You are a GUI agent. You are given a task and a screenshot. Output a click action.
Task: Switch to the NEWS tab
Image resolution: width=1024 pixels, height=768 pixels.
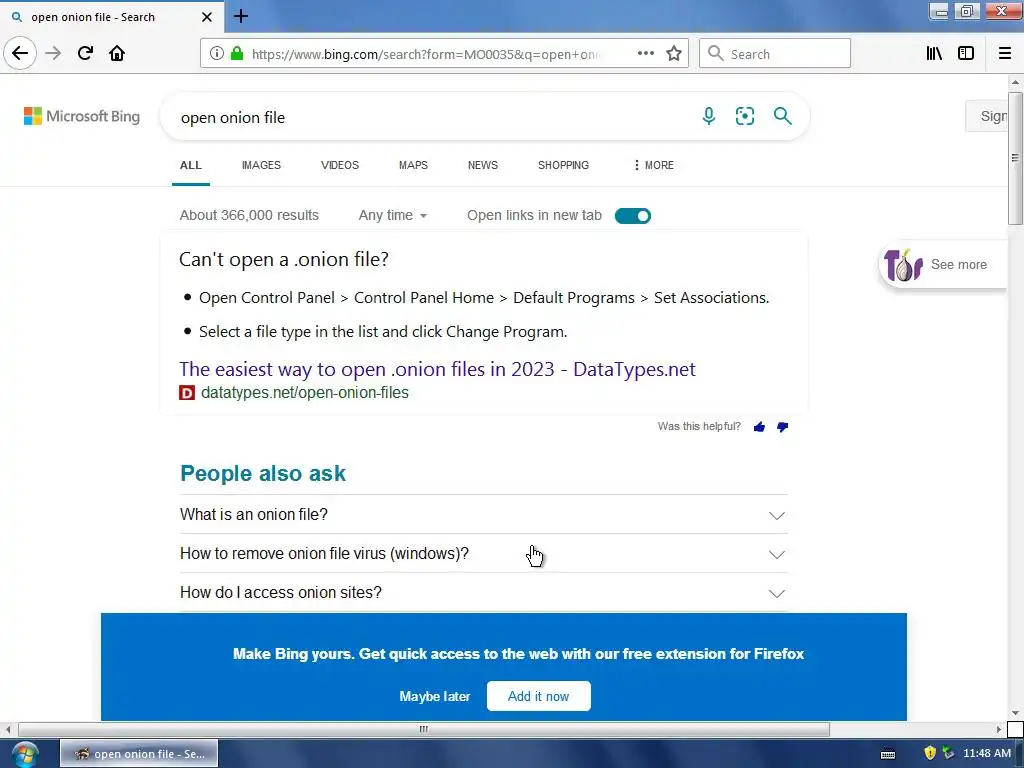click(483, 165)
